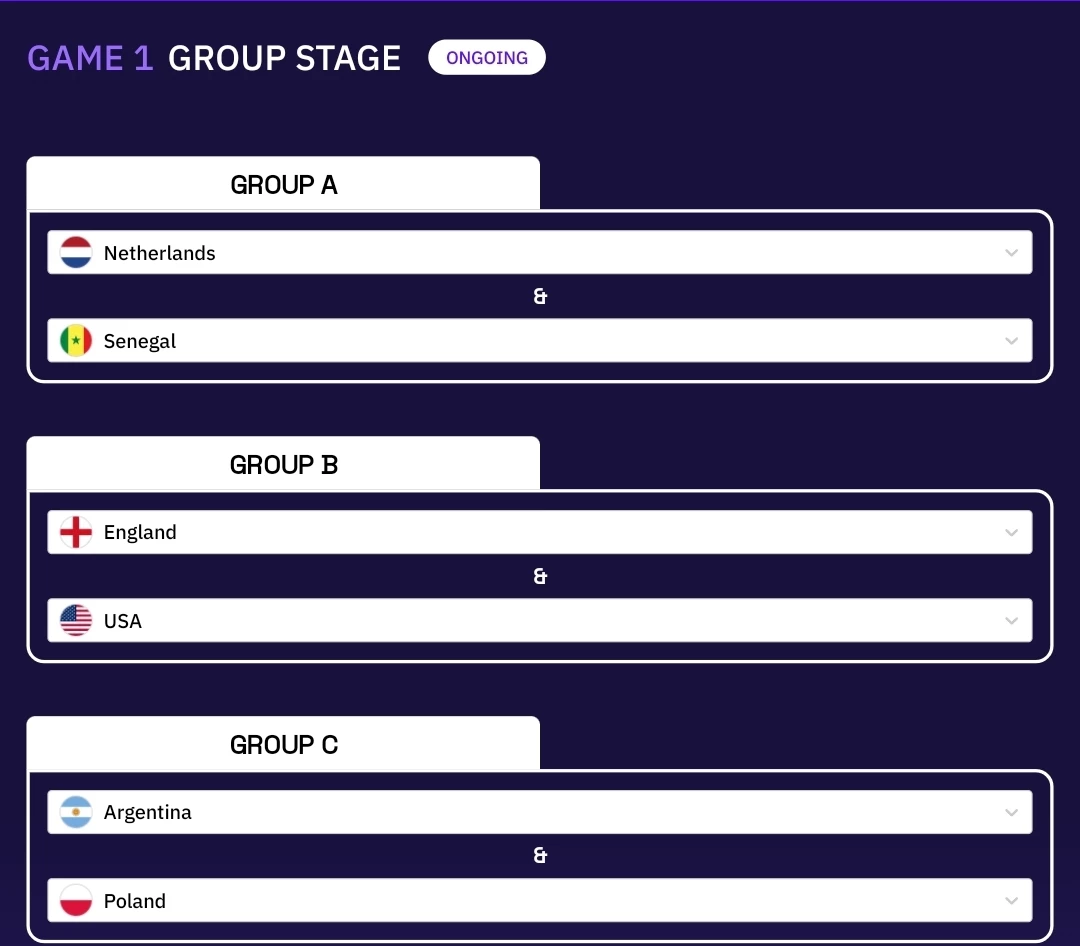Select the GROUP B header tab
The image size is (1080, 946).
283,464
